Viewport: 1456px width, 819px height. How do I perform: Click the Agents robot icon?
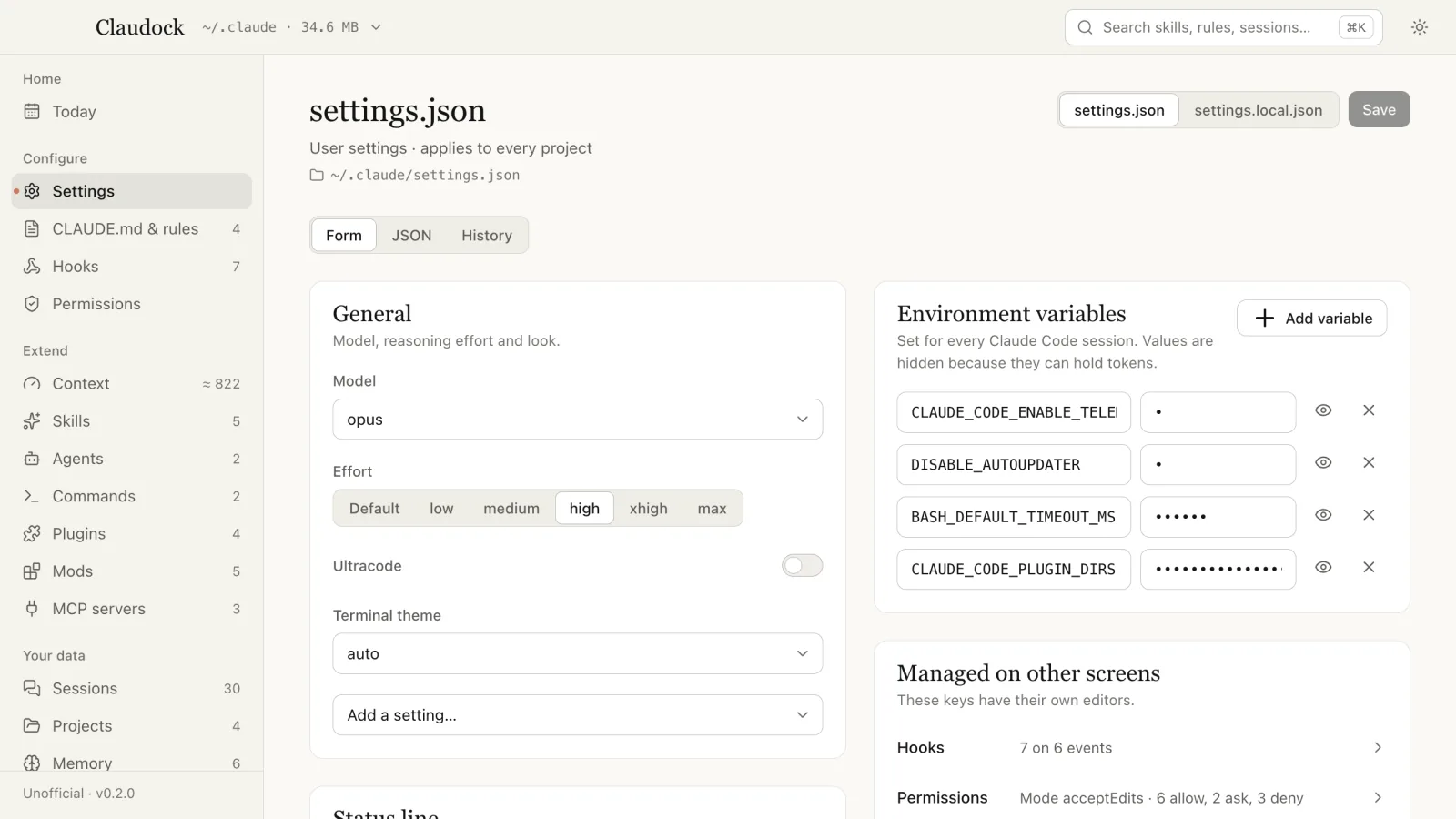[32, 459]
